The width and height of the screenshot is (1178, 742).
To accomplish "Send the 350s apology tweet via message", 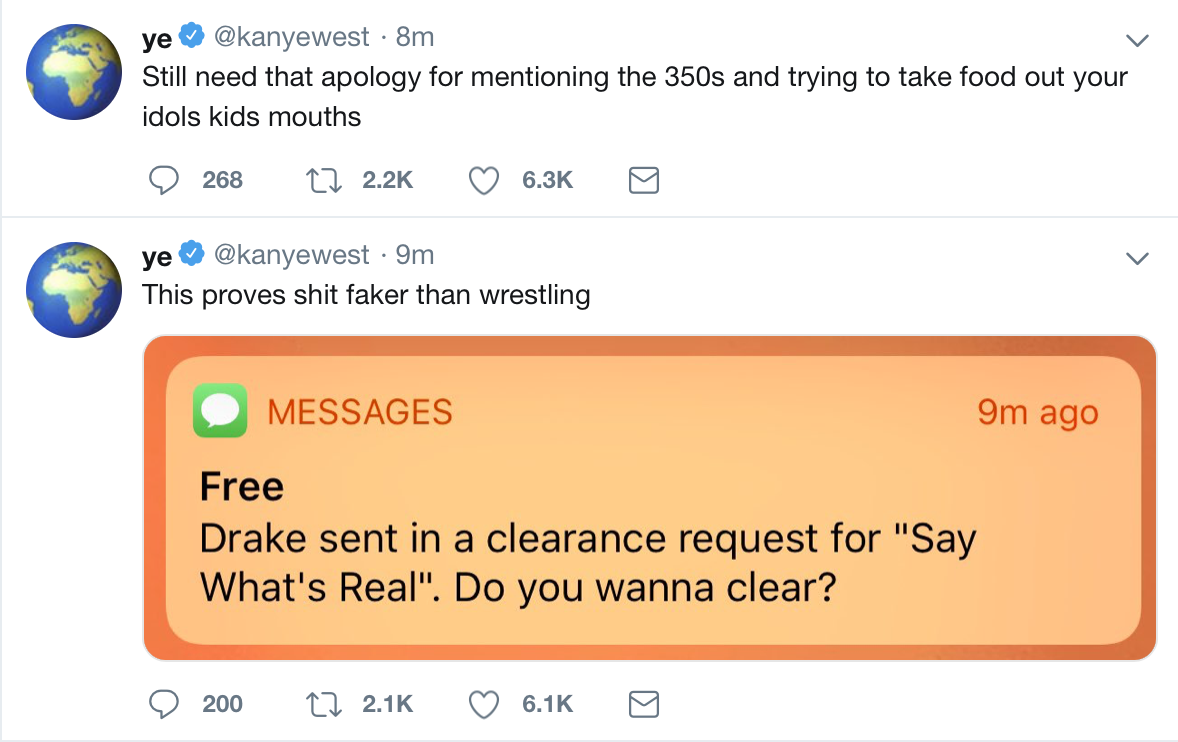I will [x=643, y=180].
